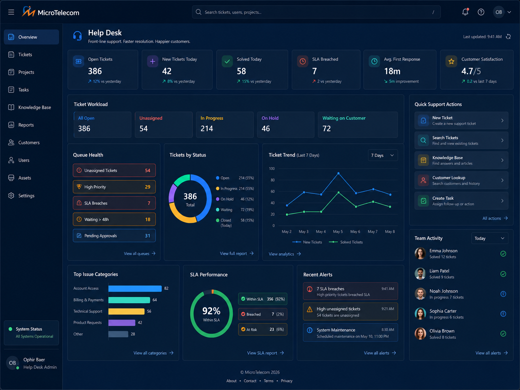
Task: Click the Assets sidebar icon
Action: [x=11, y=178]
